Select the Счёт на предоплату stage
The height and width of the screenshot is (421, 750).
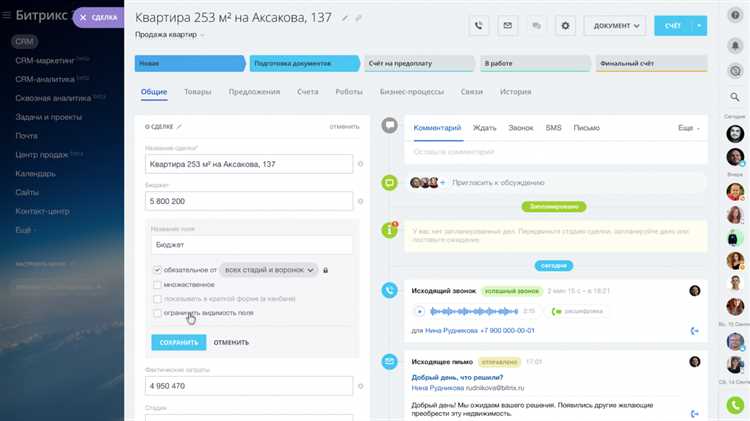(419, 63)
